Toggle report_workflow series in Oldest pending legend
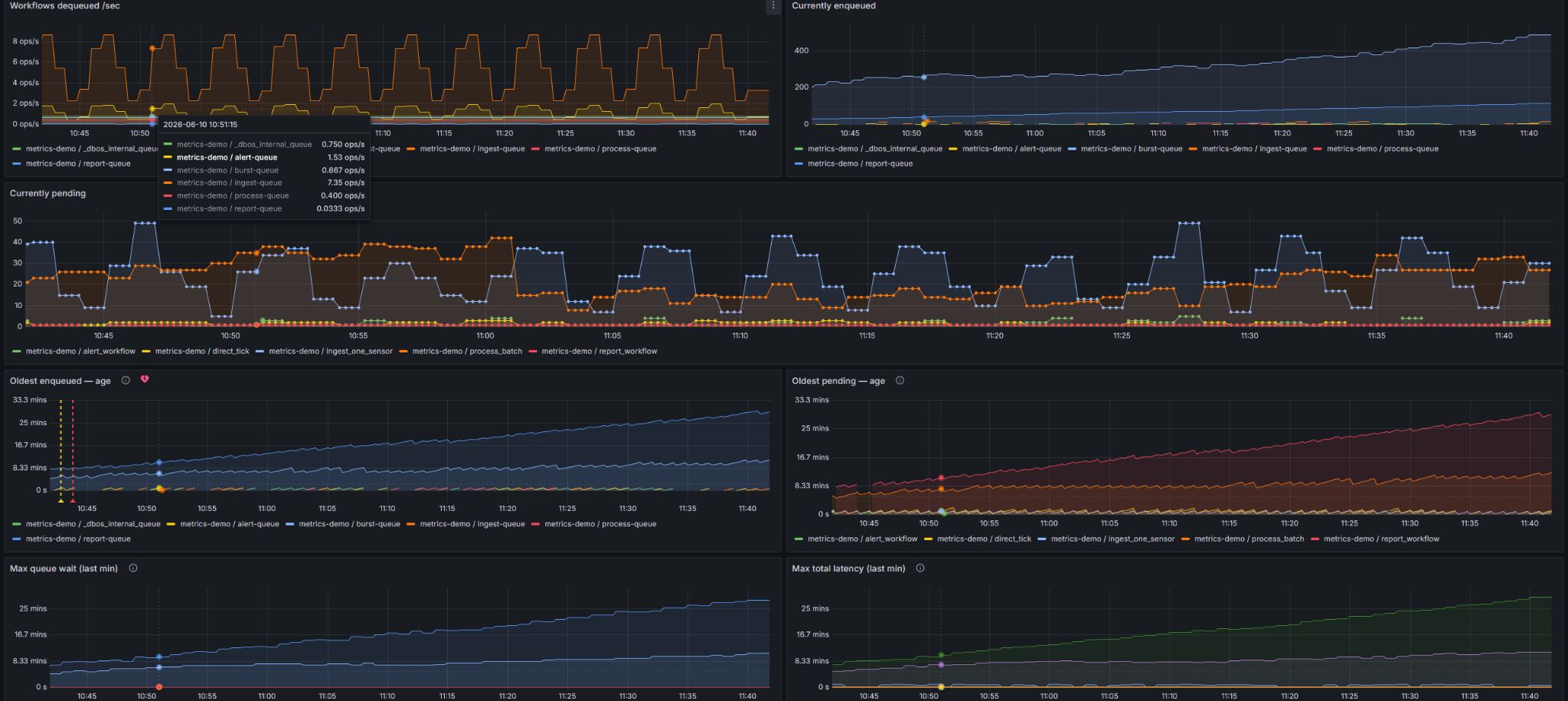This screenshot has width=1568, height=701. (x=1381, y=539)
